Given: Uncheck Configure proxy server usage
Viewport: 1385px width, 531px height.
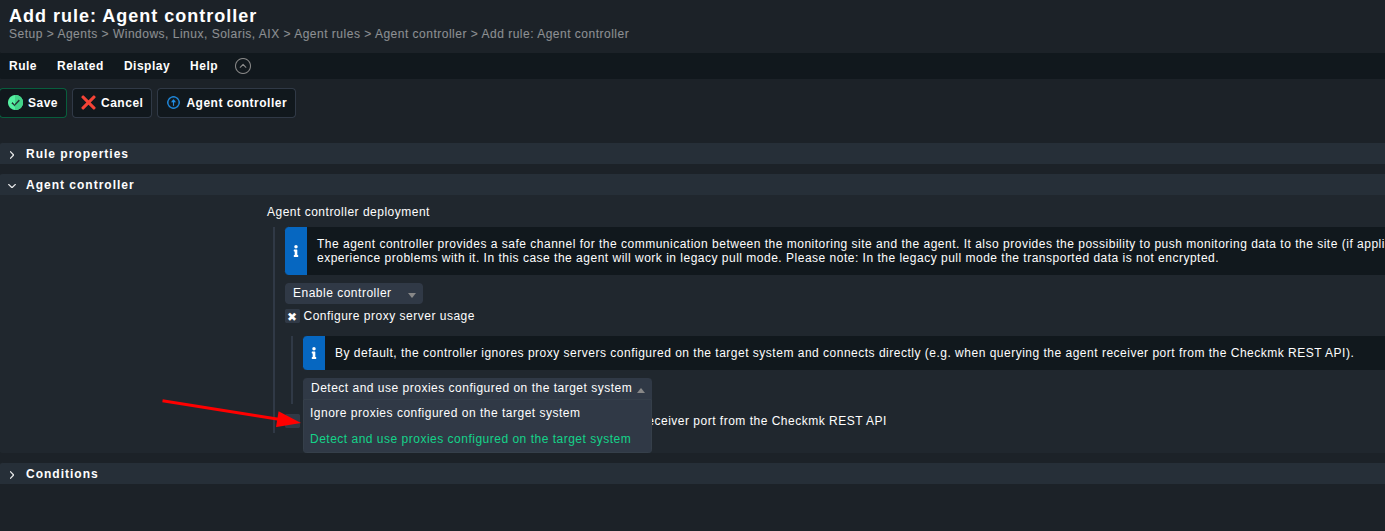Looking at the screenshot, I should 292,316.
